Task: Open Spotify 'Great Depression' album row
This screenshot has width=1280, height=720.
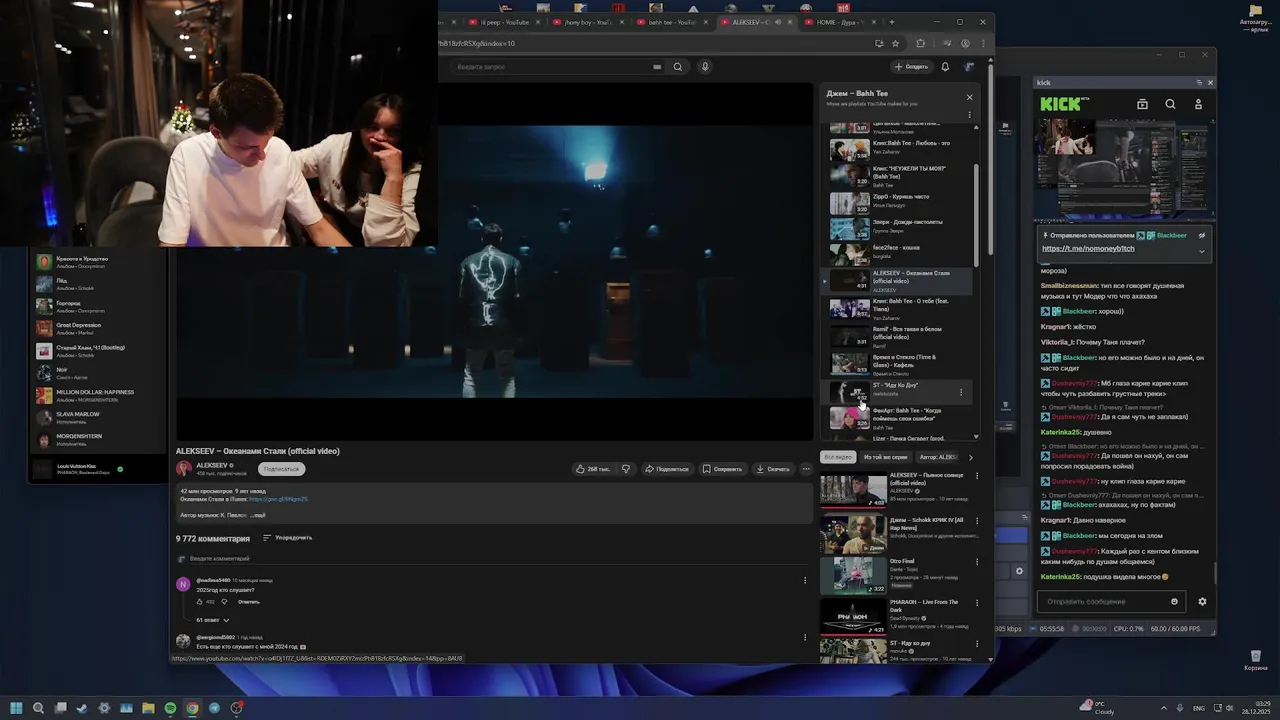Action: [x=99, y=327]
